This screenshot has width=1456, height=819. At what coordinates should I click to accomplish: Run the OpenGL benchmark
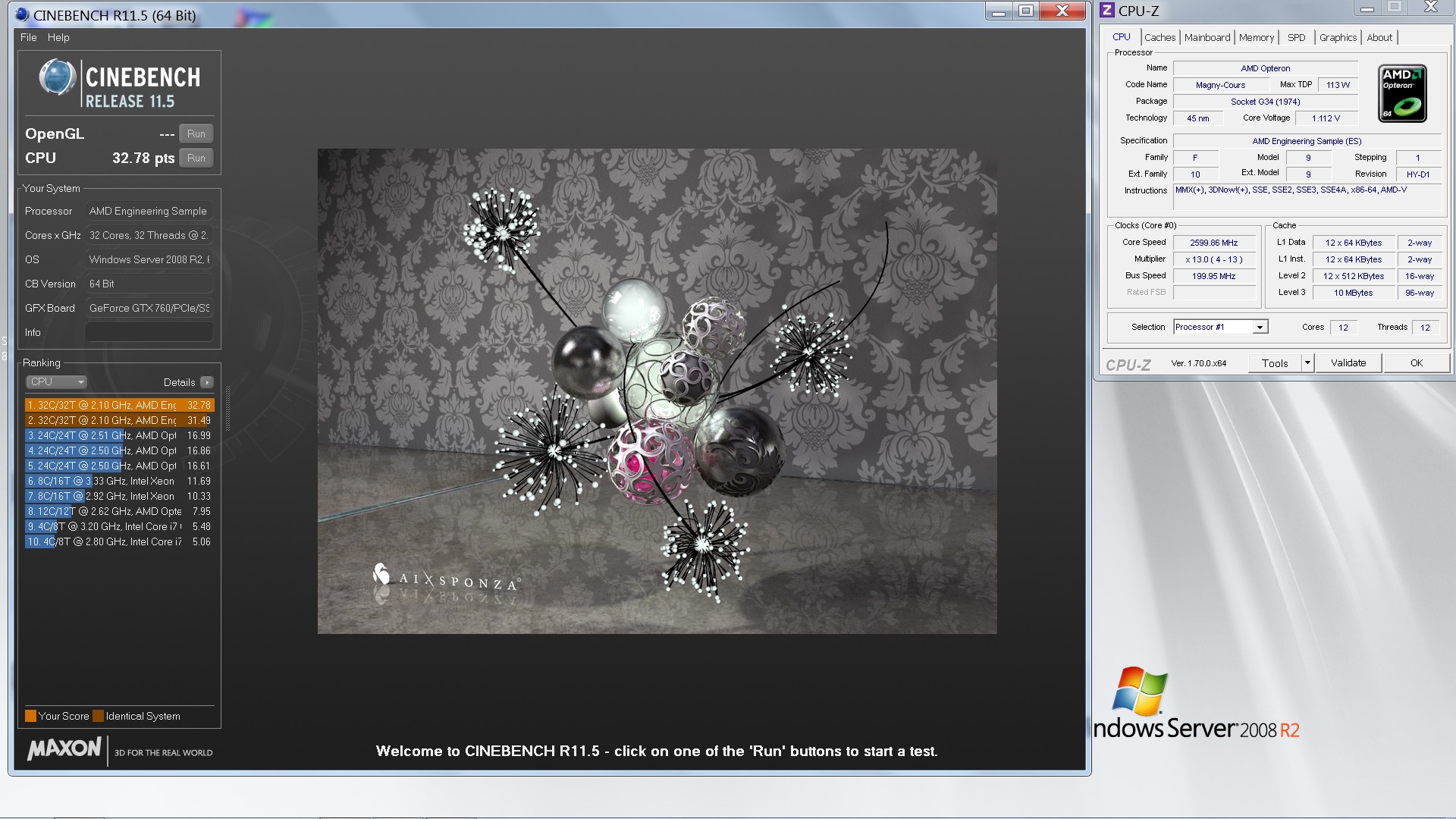[x=196, y=133]
